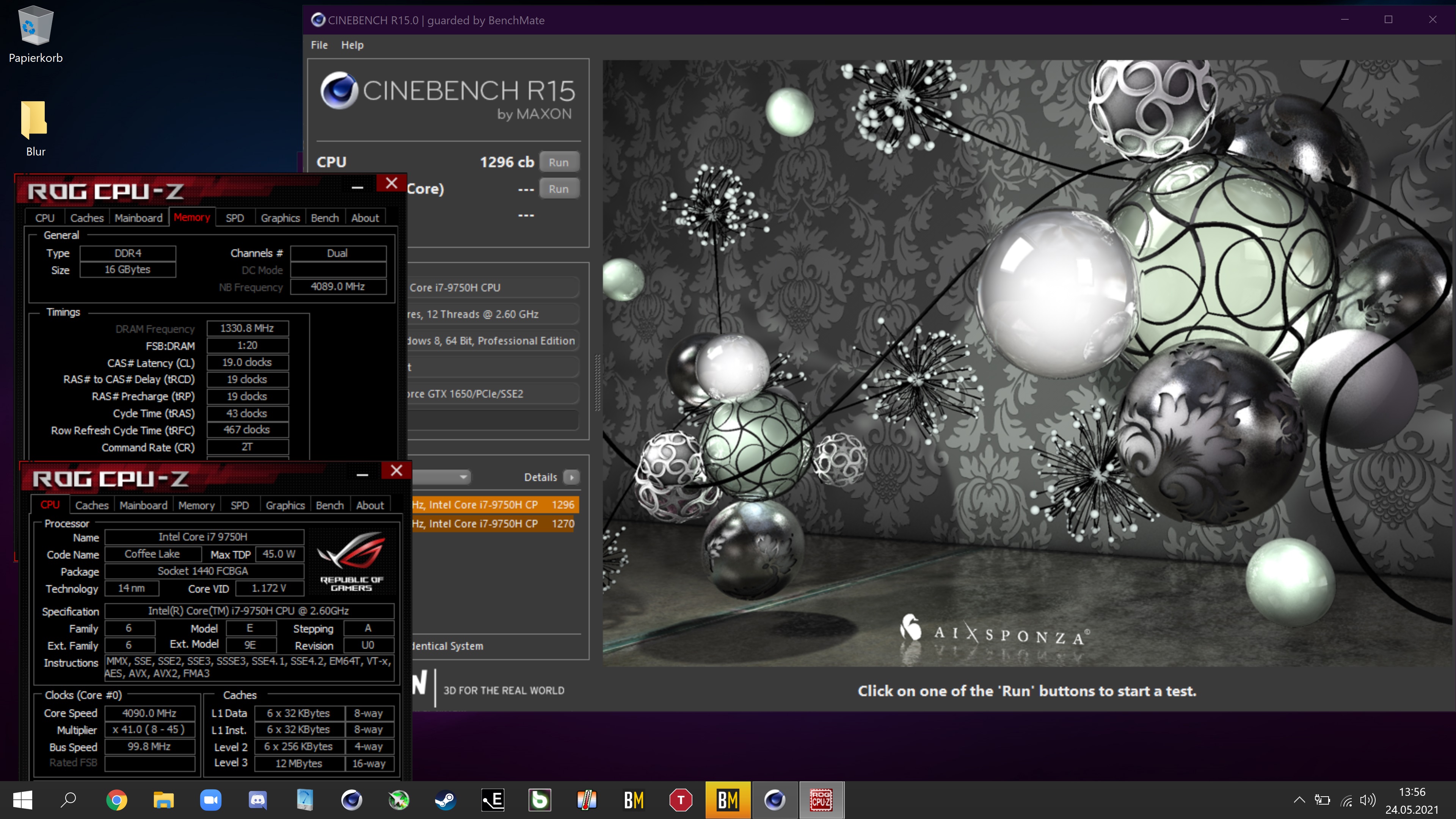Open Discord from the taskbar
The image size is (1456, 819).
point(258,800)
